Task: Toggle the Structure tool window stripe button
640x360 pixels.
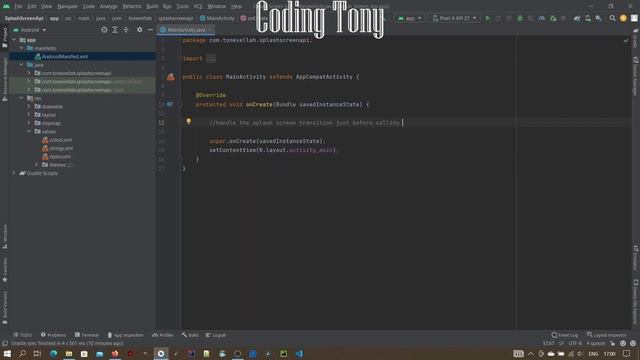Action: [x=4, y=236]
